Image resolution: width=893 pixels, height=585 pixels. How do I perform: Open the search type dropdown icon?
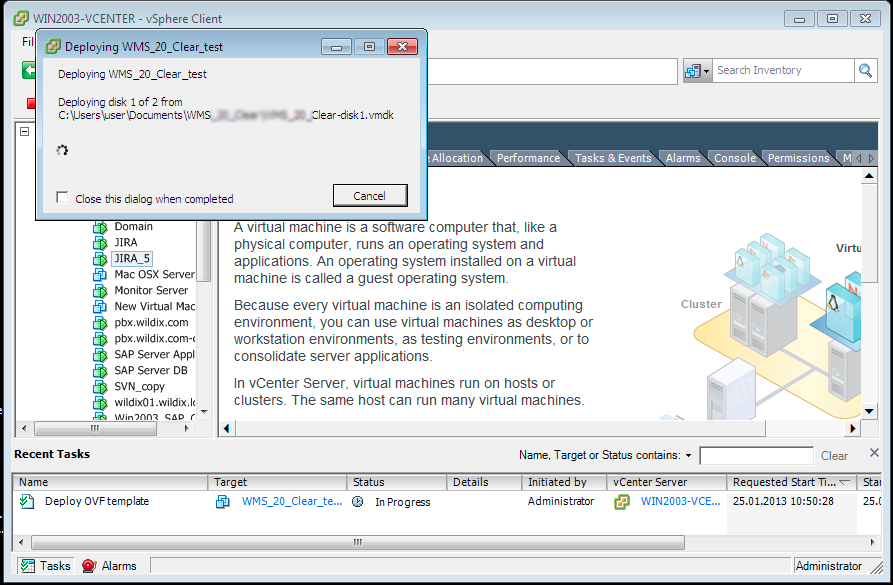point(697,71)
